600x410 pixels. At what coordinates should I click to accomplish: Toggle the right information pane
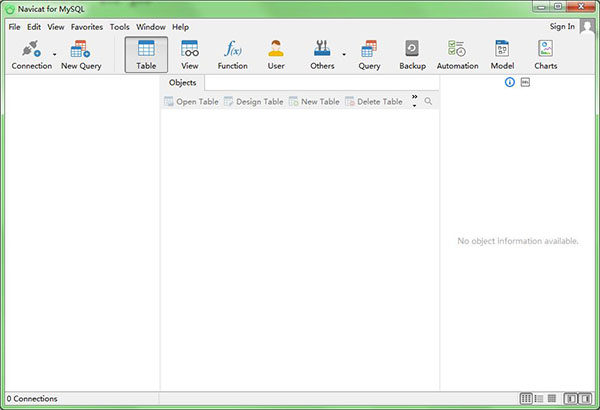coord(585,399)
